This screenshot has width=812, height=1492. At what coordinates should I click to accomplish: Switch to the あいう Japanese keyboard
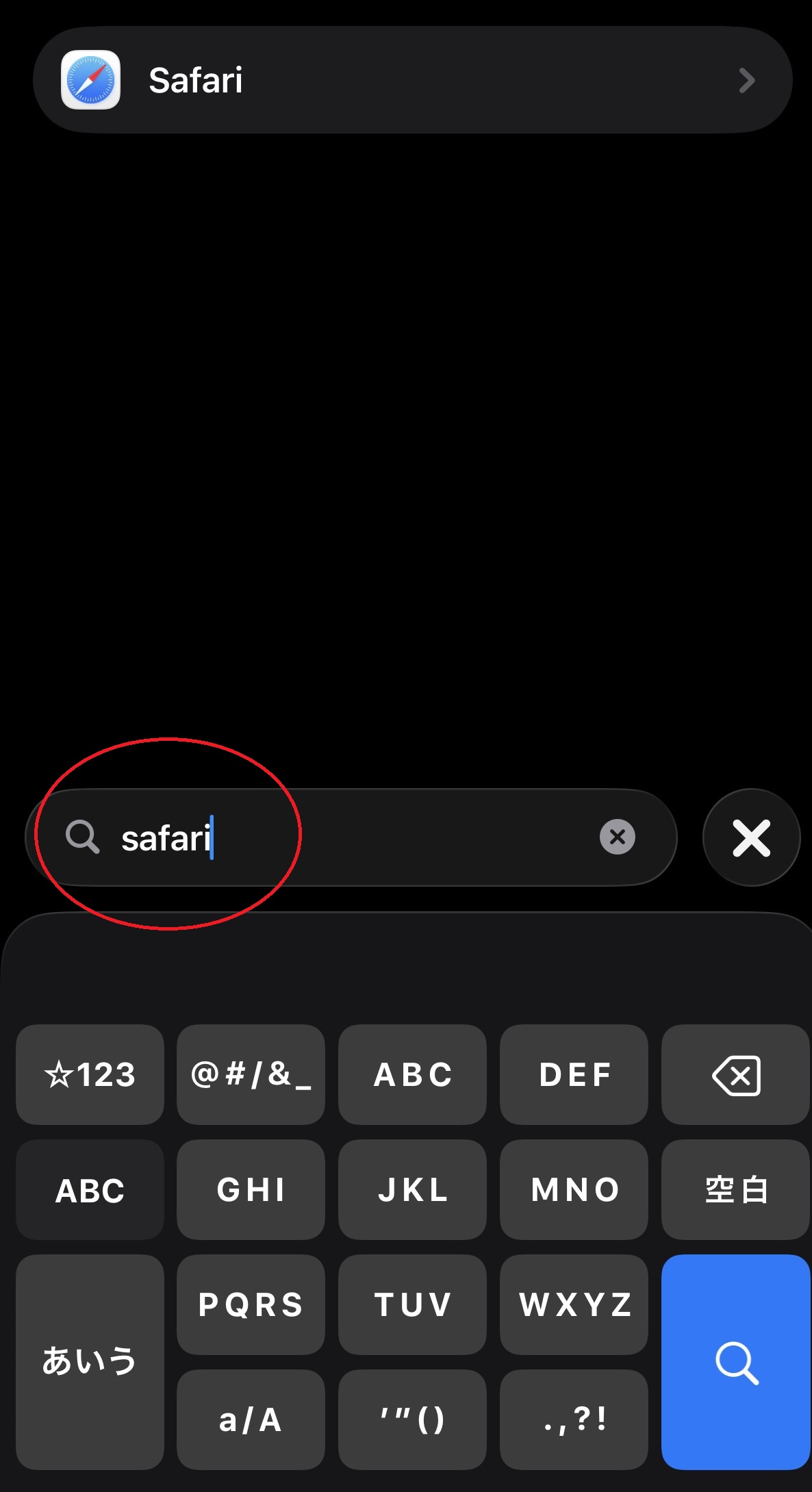tap(90, 1361)
